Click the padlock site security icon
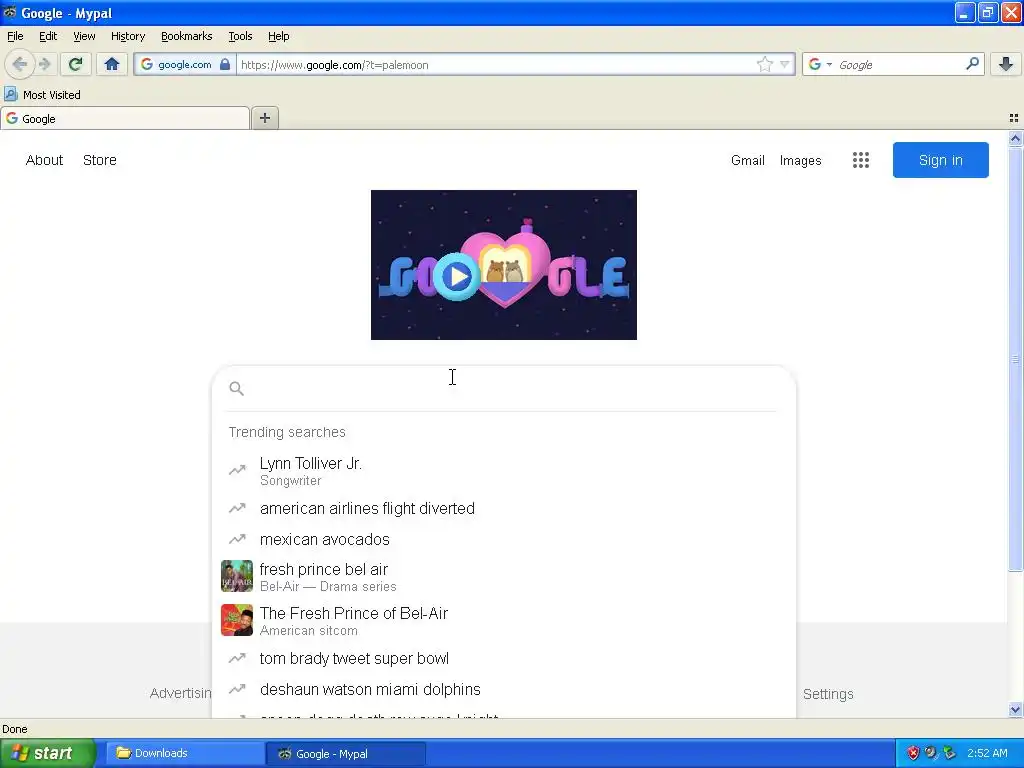This screenshot has height=768, width=1024. 225,64
